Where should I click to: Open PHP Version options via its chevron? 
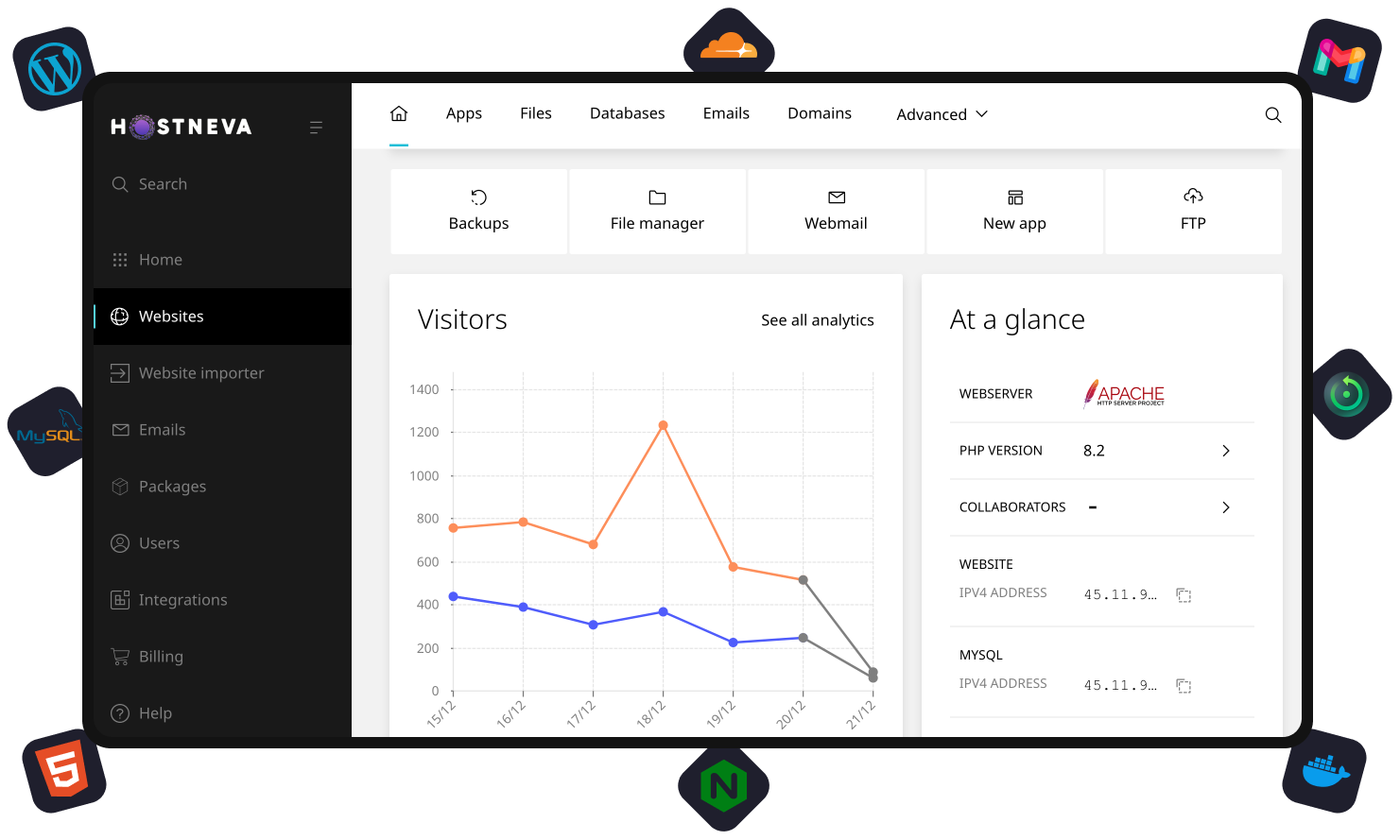pos(1225,451)
